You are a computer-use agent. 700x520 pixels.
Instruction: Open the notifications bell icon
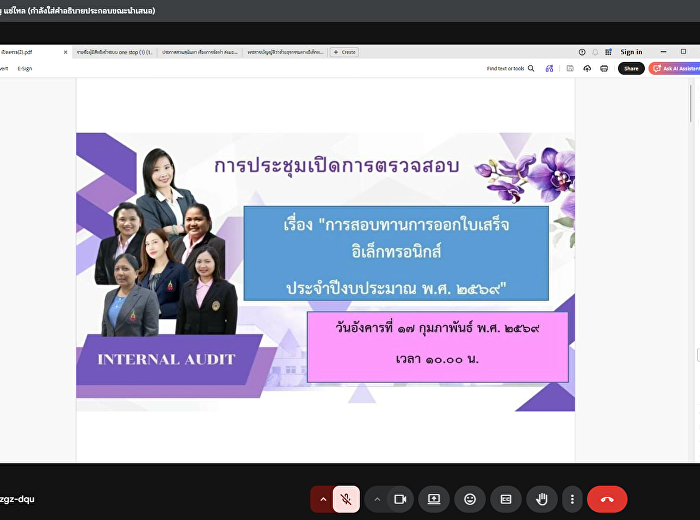595,52
